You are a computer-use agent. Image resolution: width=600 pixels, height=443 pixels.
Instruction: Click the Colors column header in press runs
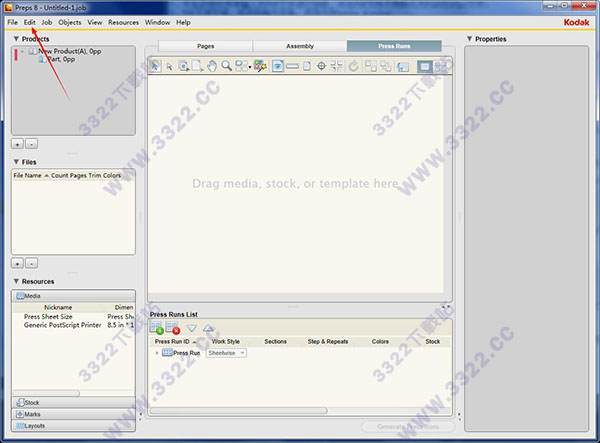[x=380, y=341]
